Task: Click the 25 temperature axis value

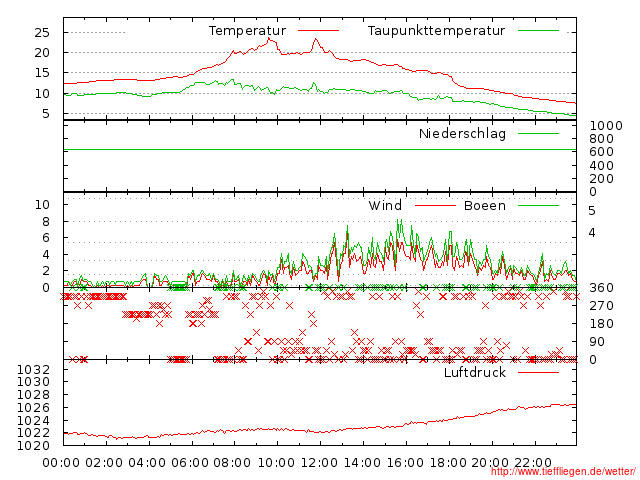Action: click(42, 32)
